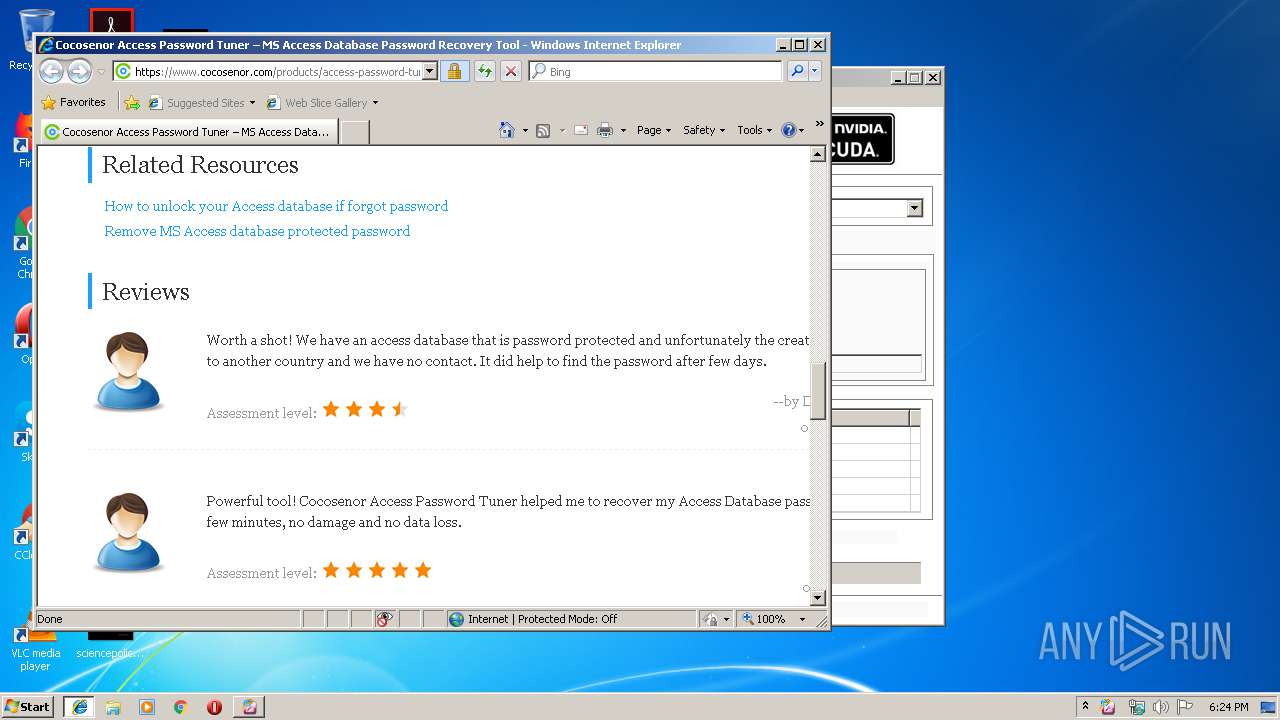Click 'How to unlock your Access database' link
The height and width of the screenshot is (720, 1280).
point(276,206)
